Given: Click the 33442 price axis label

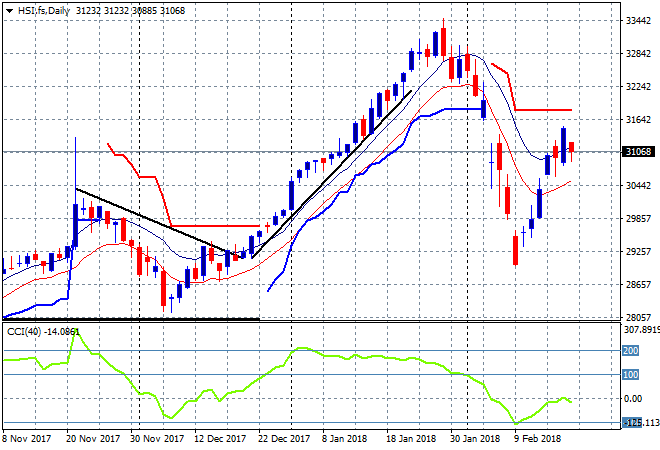Looking at the screenshot, I should [638, 21].
